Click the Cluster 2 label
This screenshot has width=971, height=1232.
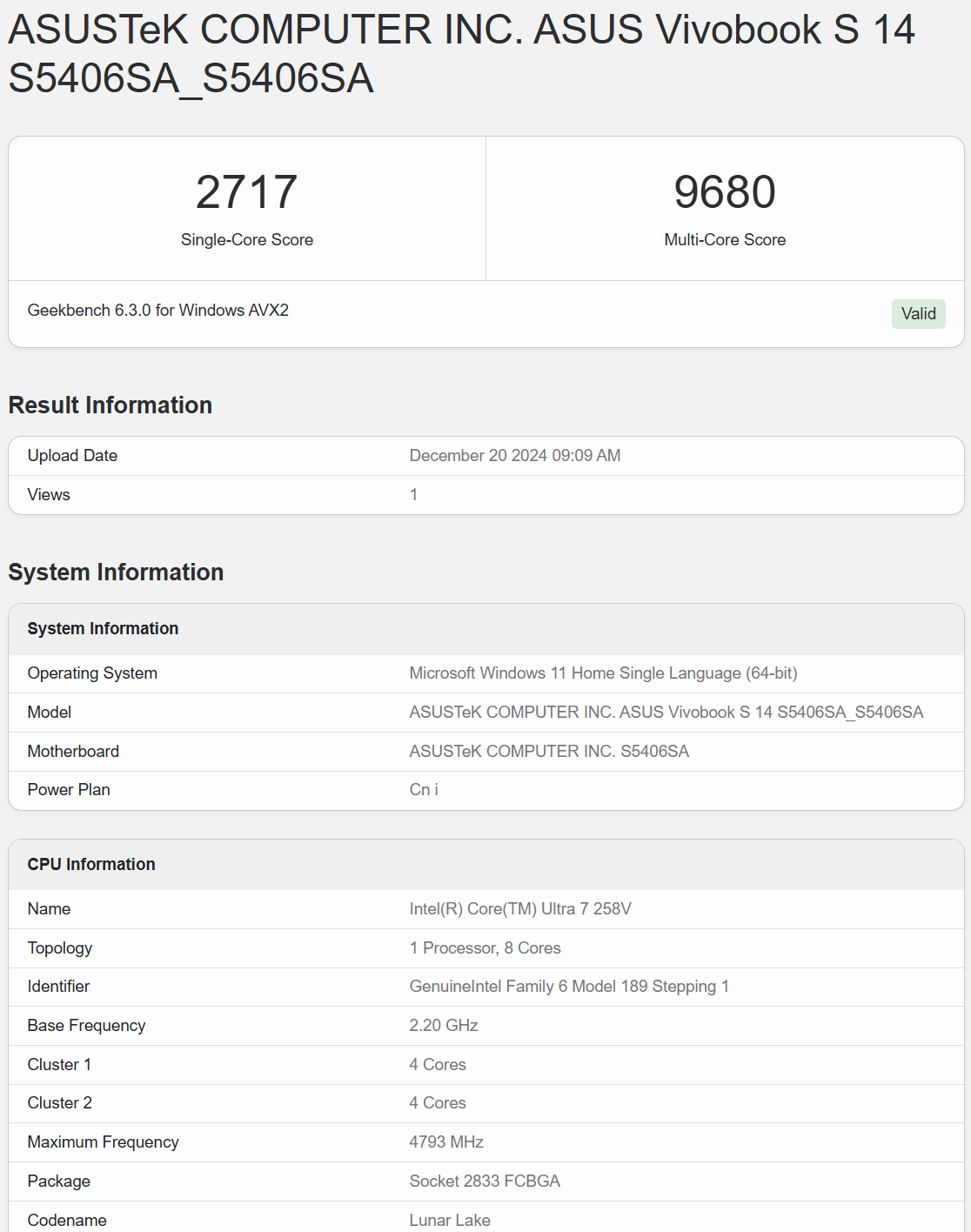coord(59,1103)
